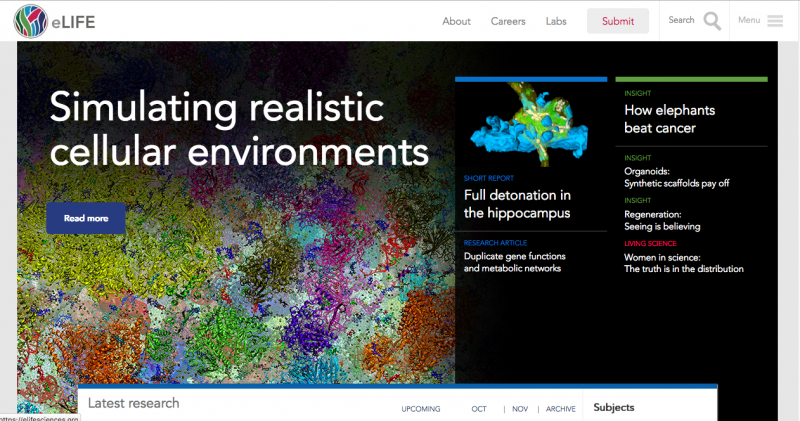
Task: Click the search magnifying glass icon
Action: 712,21
